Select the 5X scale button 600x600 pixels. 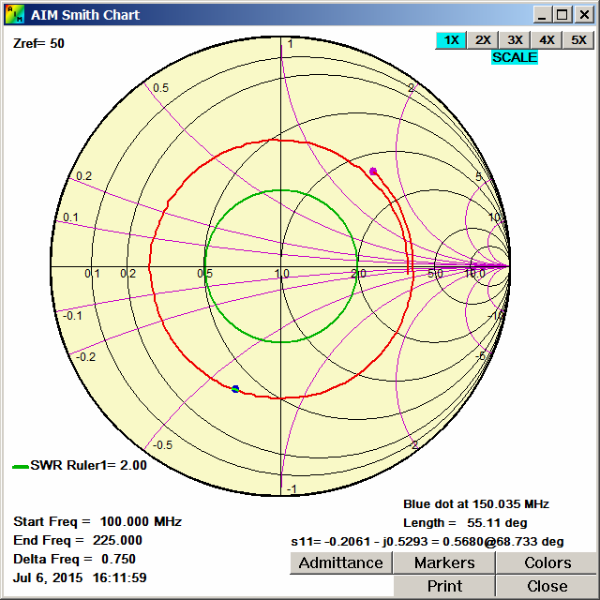tap(579, 40)
